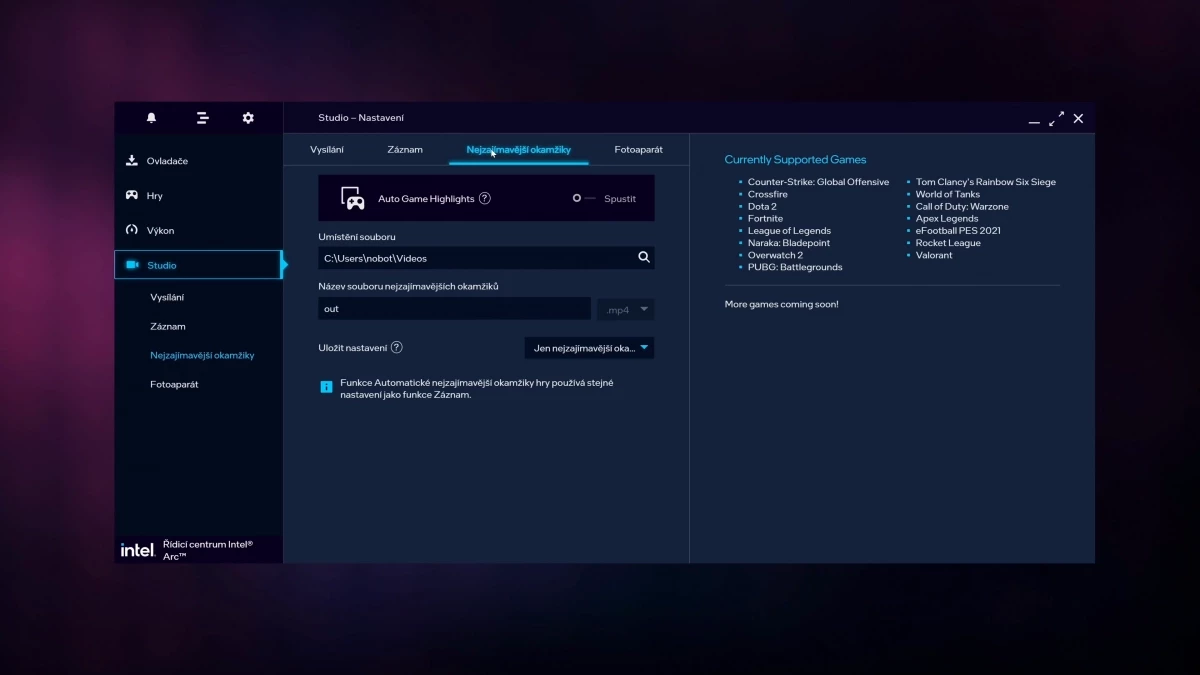Click the highlights file name field 'out'
Viewport: 1200px width, 675px height.
tap(454, 309)
